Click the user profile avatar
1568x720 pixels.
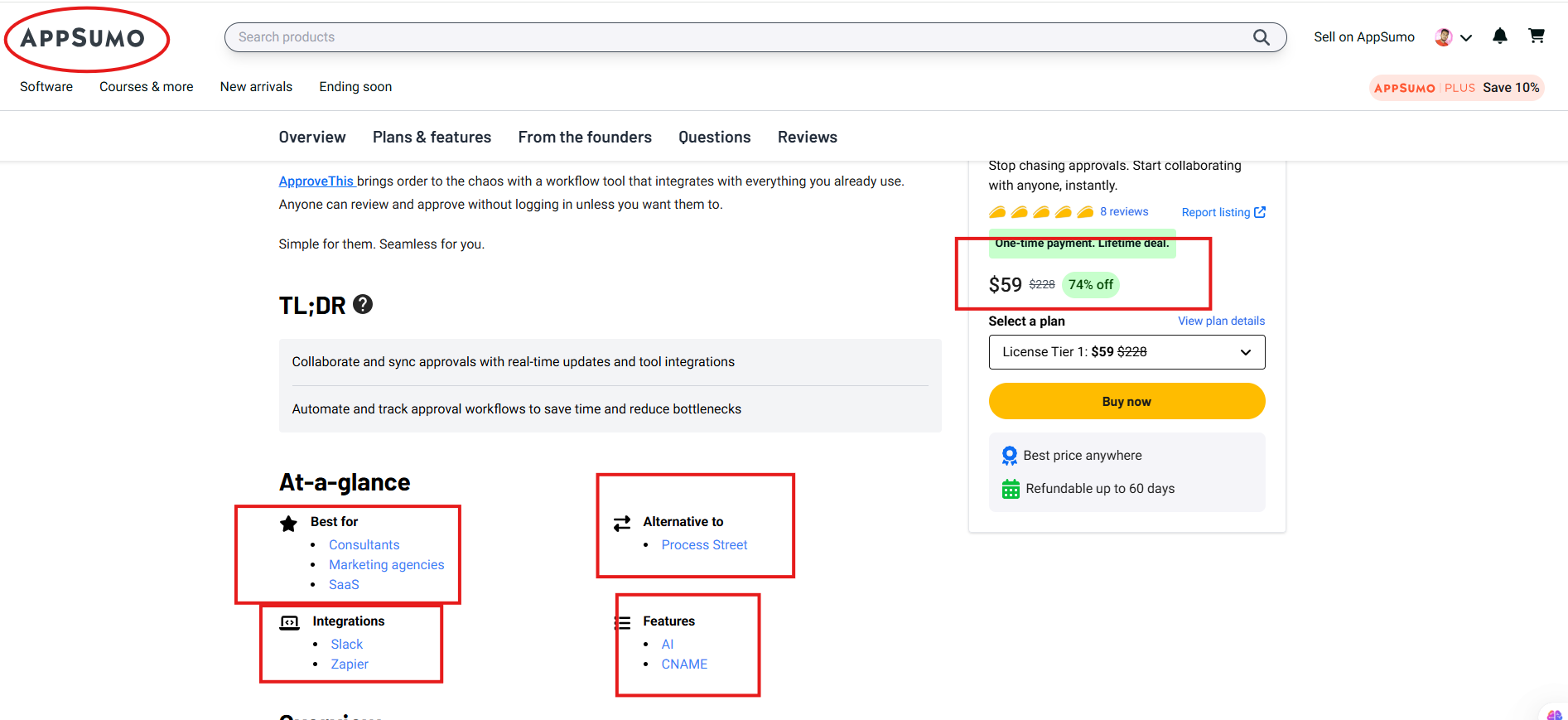click(x=1443, y=37)
